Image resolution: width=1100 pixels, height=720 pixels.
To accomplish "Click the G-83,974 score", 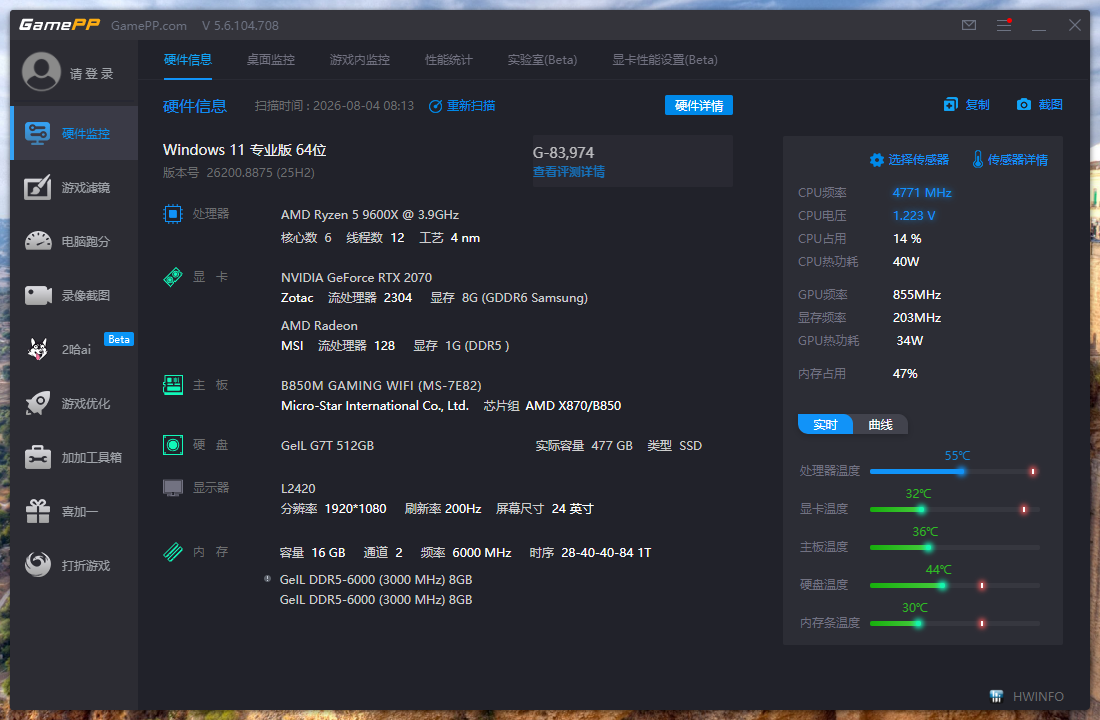I will click(x=563, y=152).
